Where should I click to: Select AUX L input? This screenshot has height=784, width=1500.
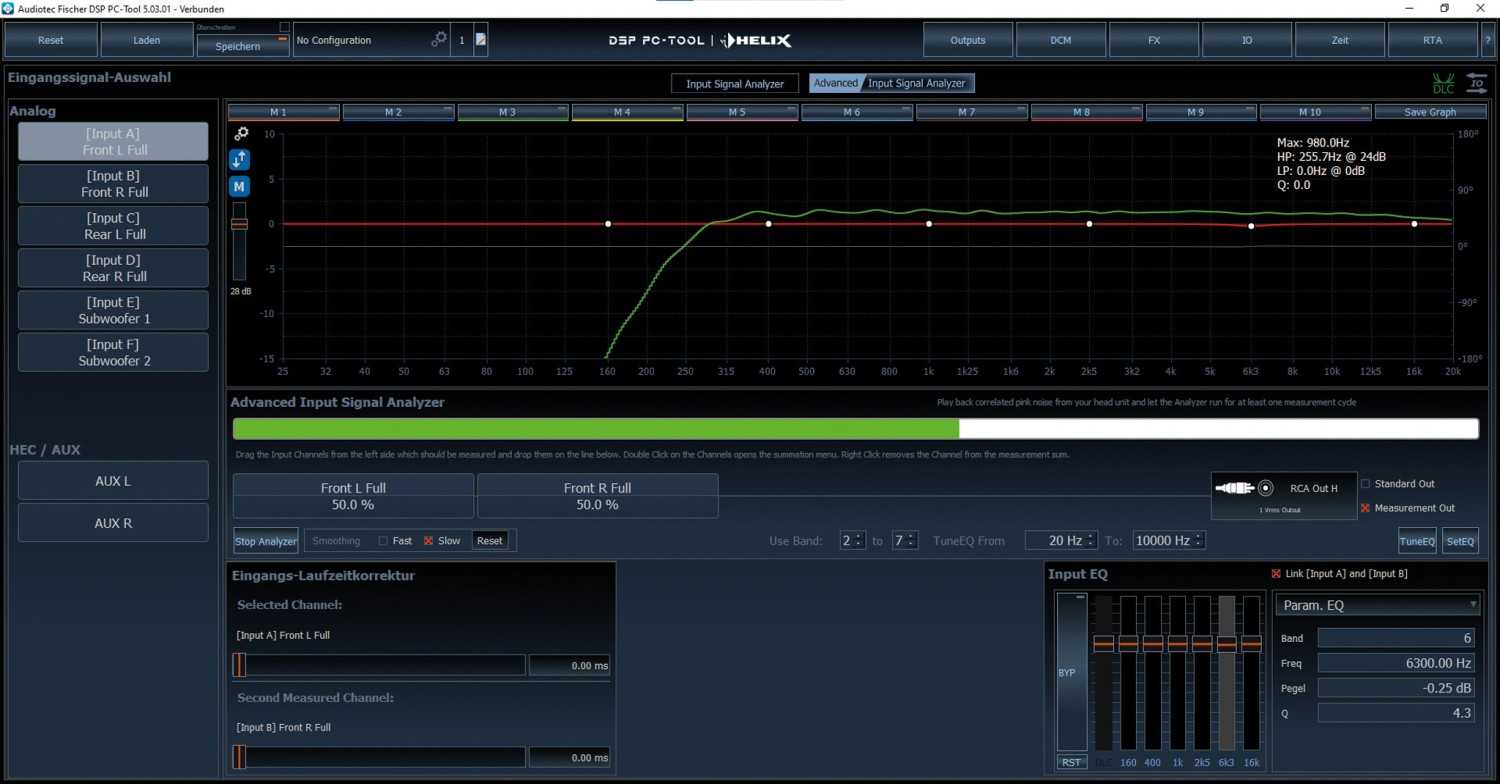coord(113,481)
